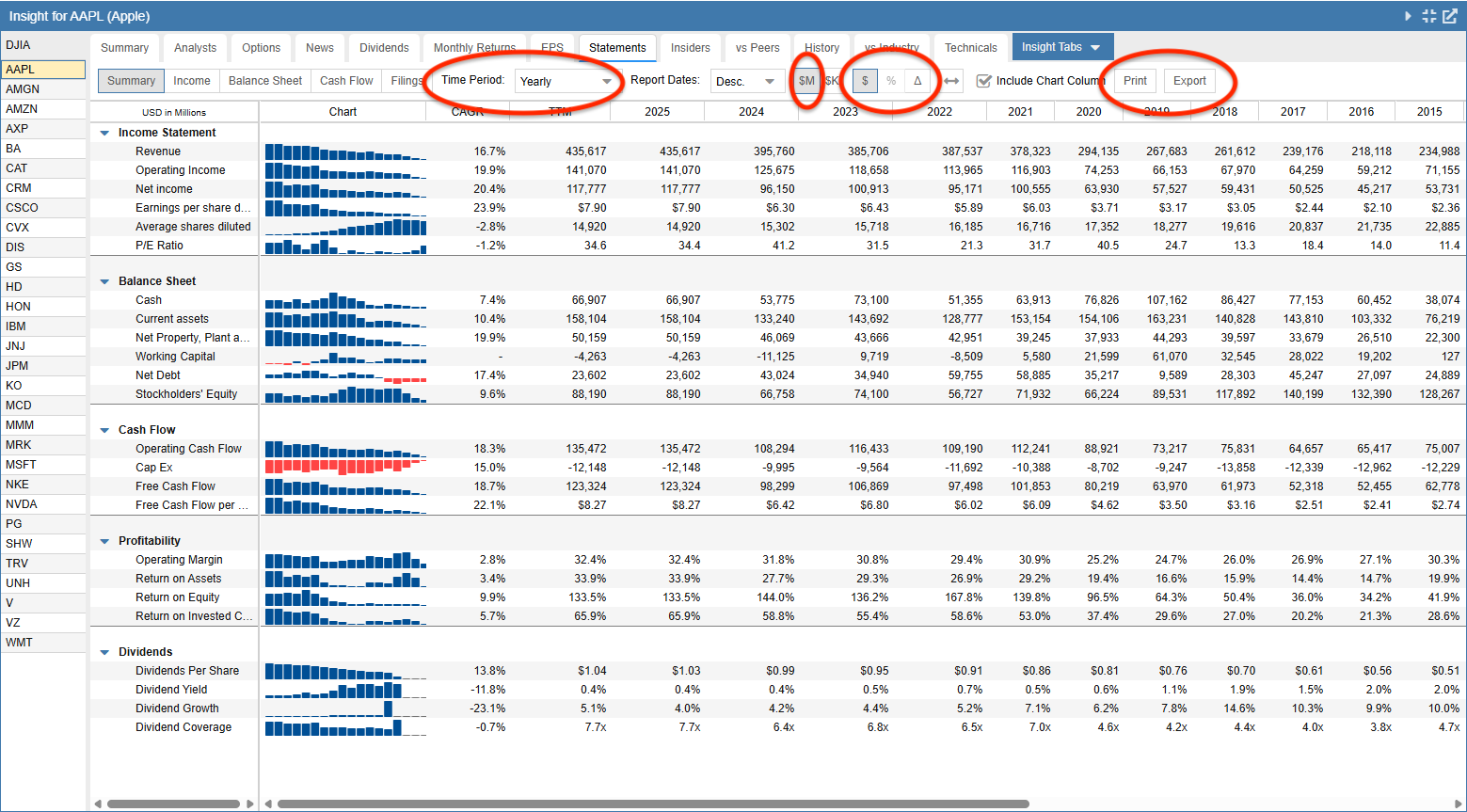The width and height of the screenshot is (1467, 812).
Task: Click the Net Debt sparkline chart
Action: click(345, 375)
